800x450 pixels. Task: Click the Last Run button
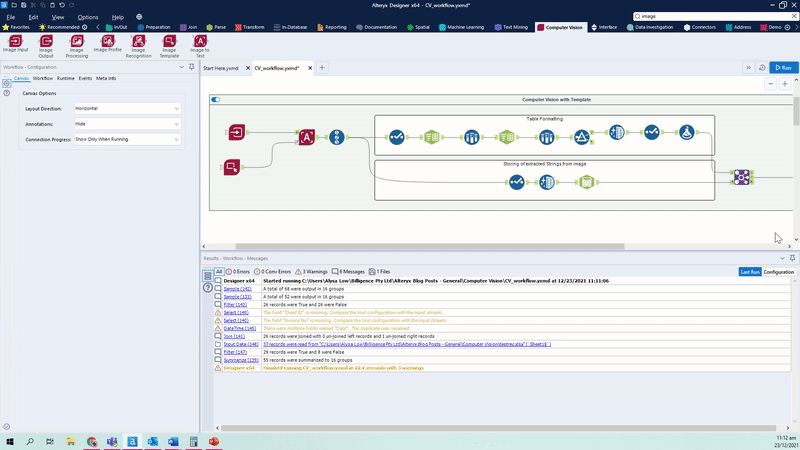coord(749,272)
